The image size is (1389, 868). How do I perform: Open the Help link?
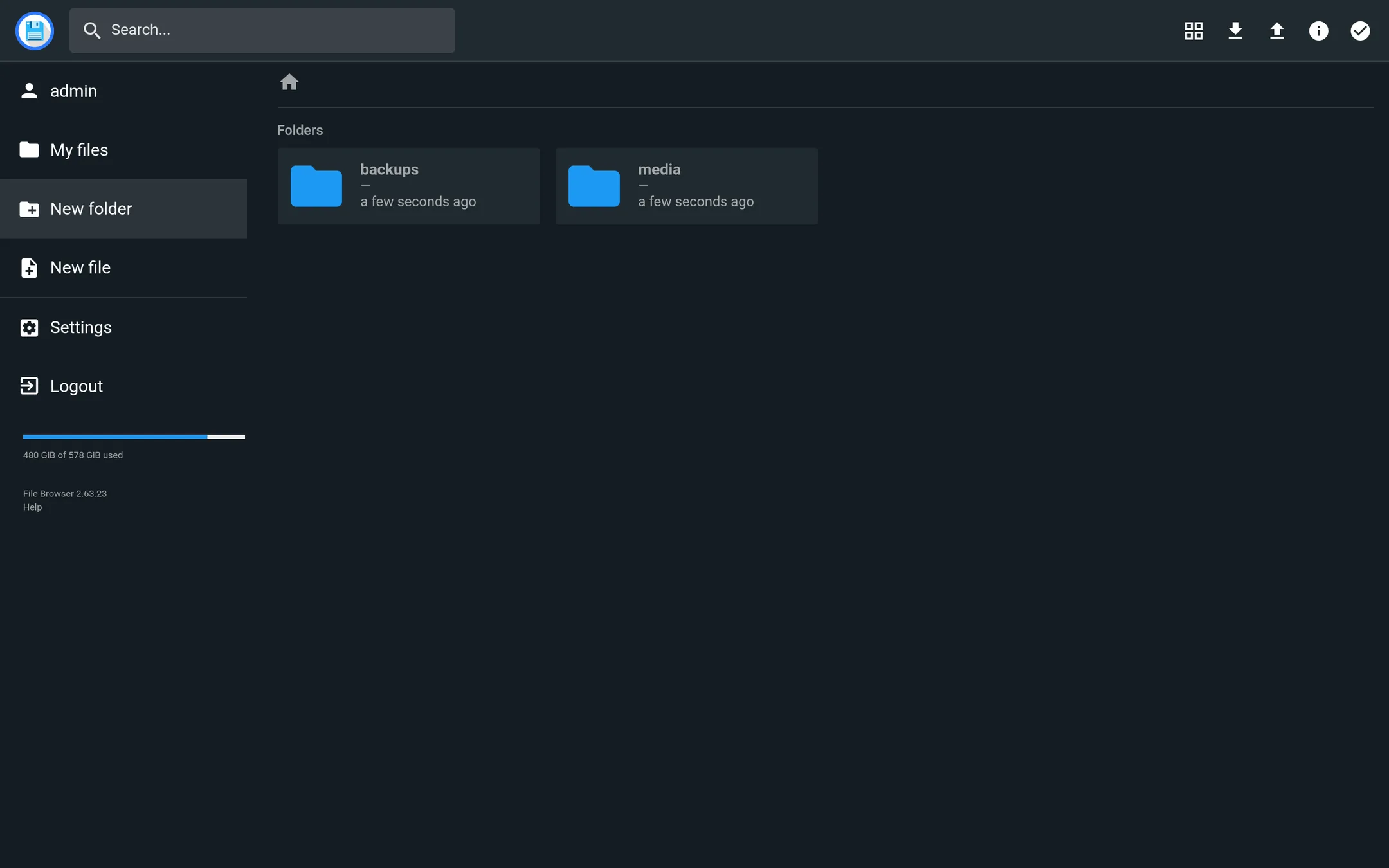pyautogui.click(x=32, y=507)
